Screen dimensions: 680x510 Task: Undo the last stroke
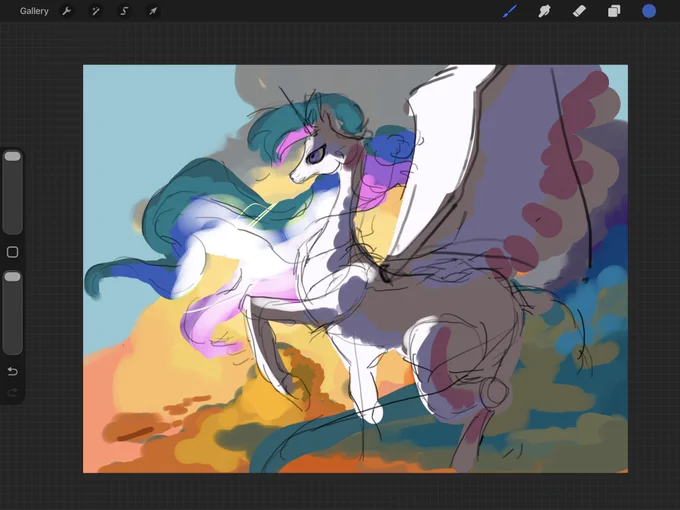click(x=13, y=372)
